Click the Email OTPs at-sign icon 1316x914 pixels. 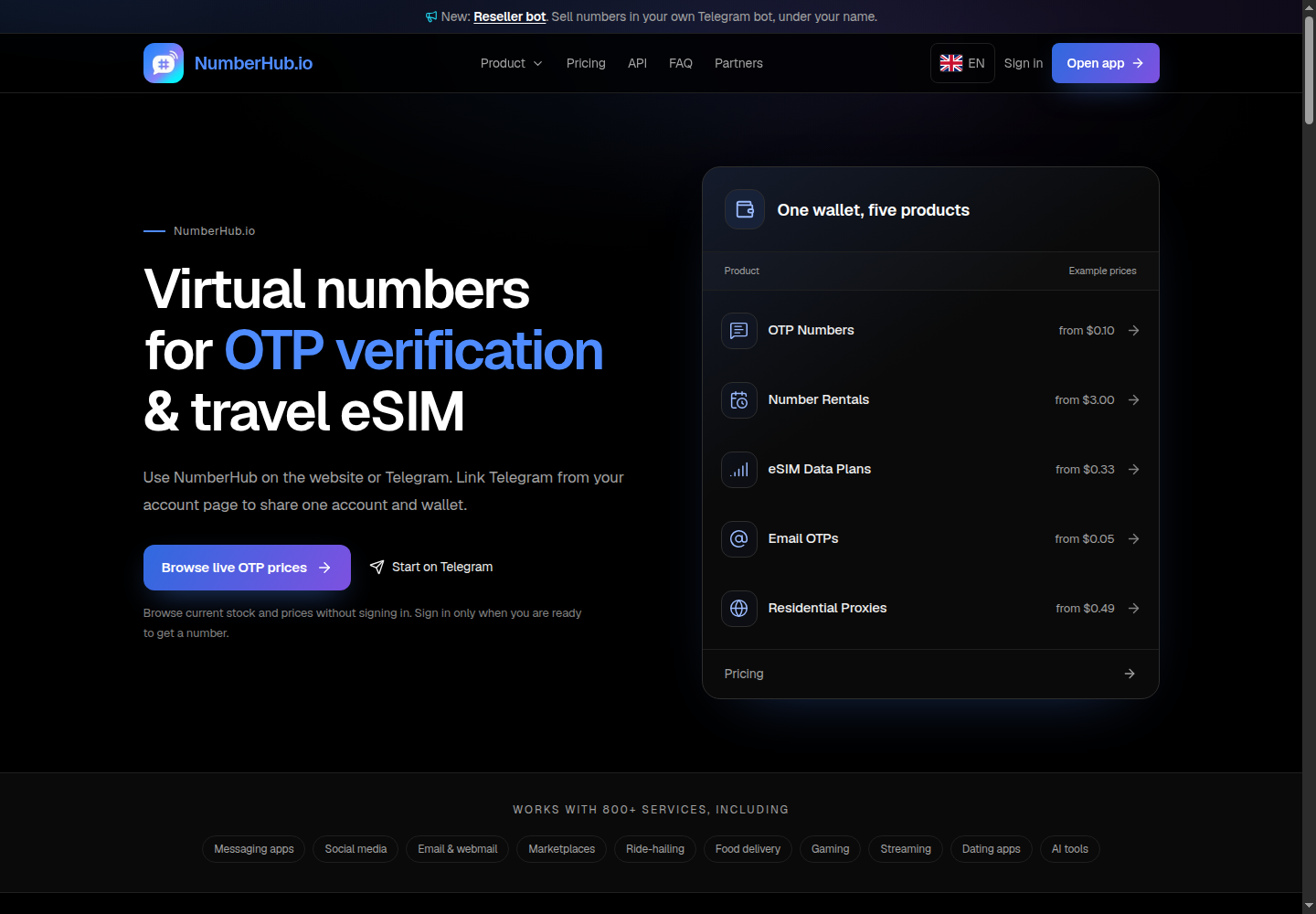[739, 539]
